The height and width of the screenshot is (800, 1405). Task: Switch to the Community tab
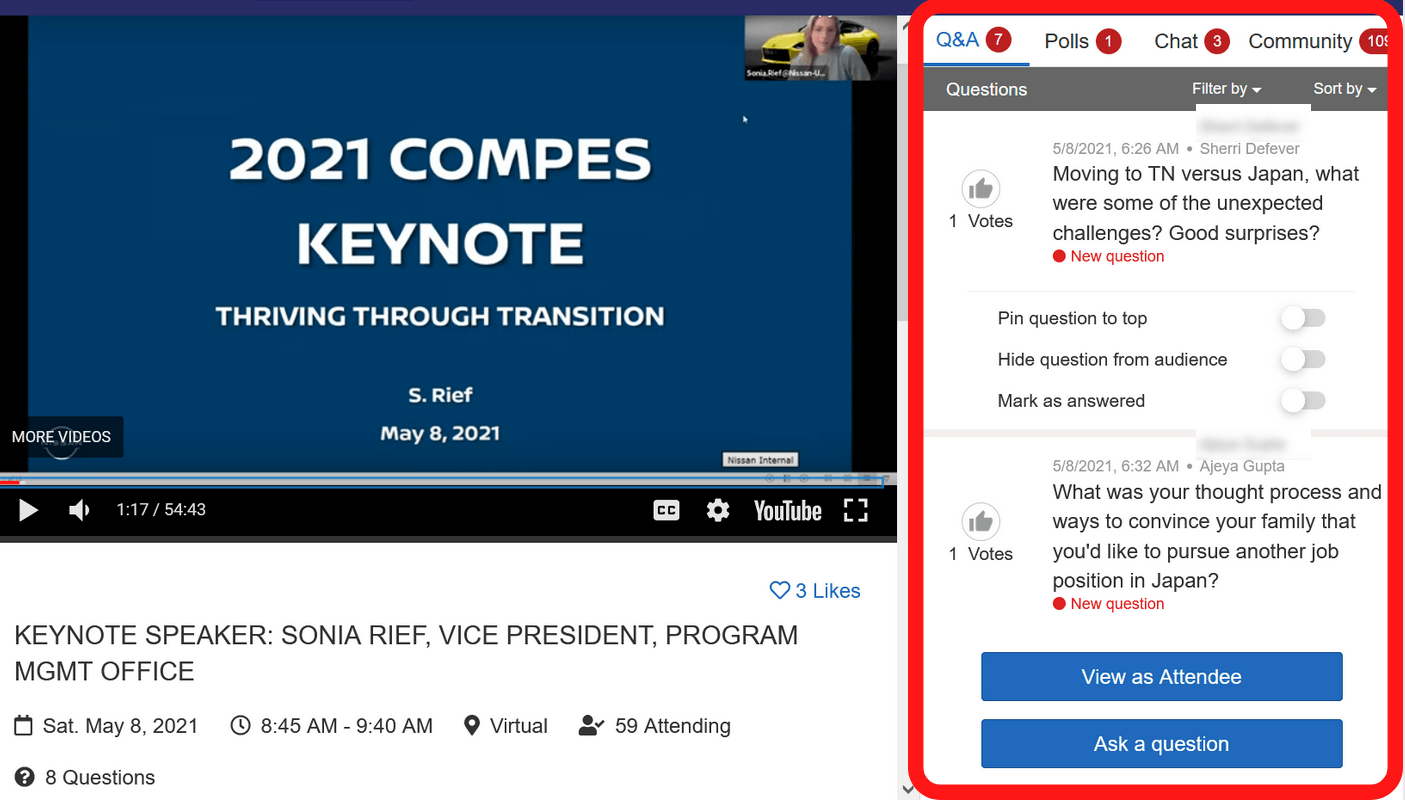click(1300, 41)
